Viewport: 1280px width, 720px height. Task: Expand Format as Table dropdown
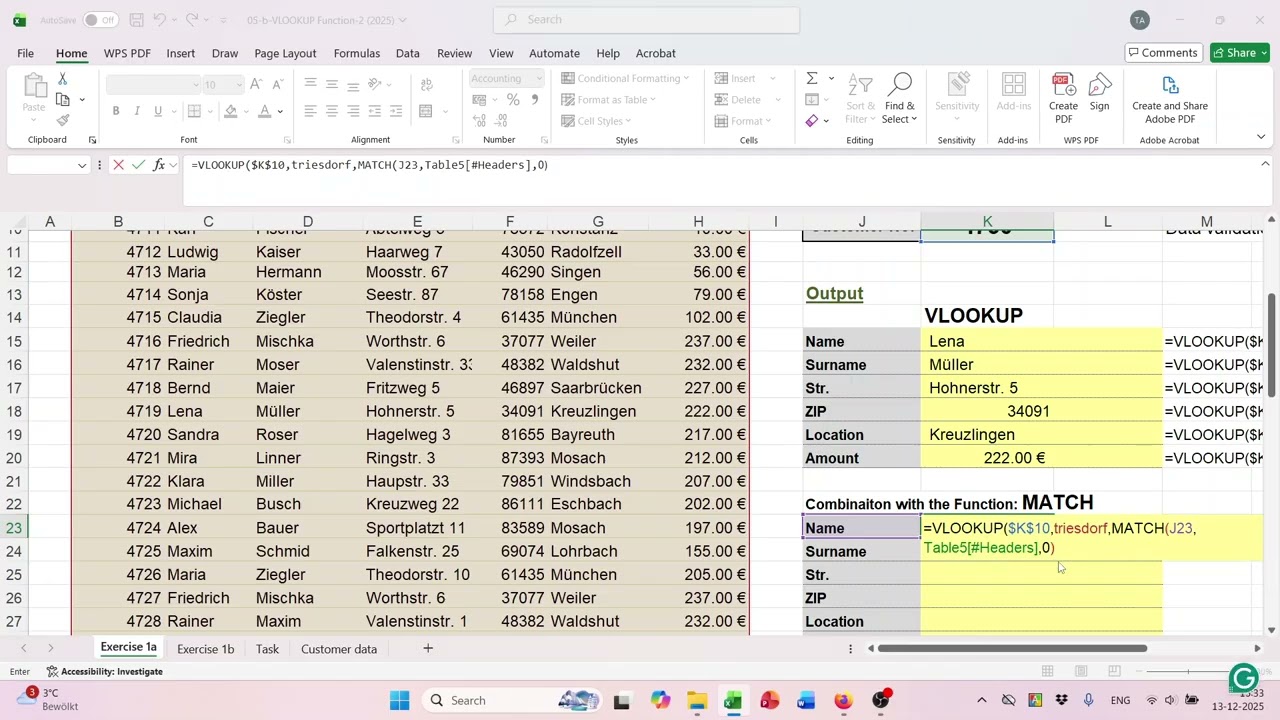coord(653,100)
